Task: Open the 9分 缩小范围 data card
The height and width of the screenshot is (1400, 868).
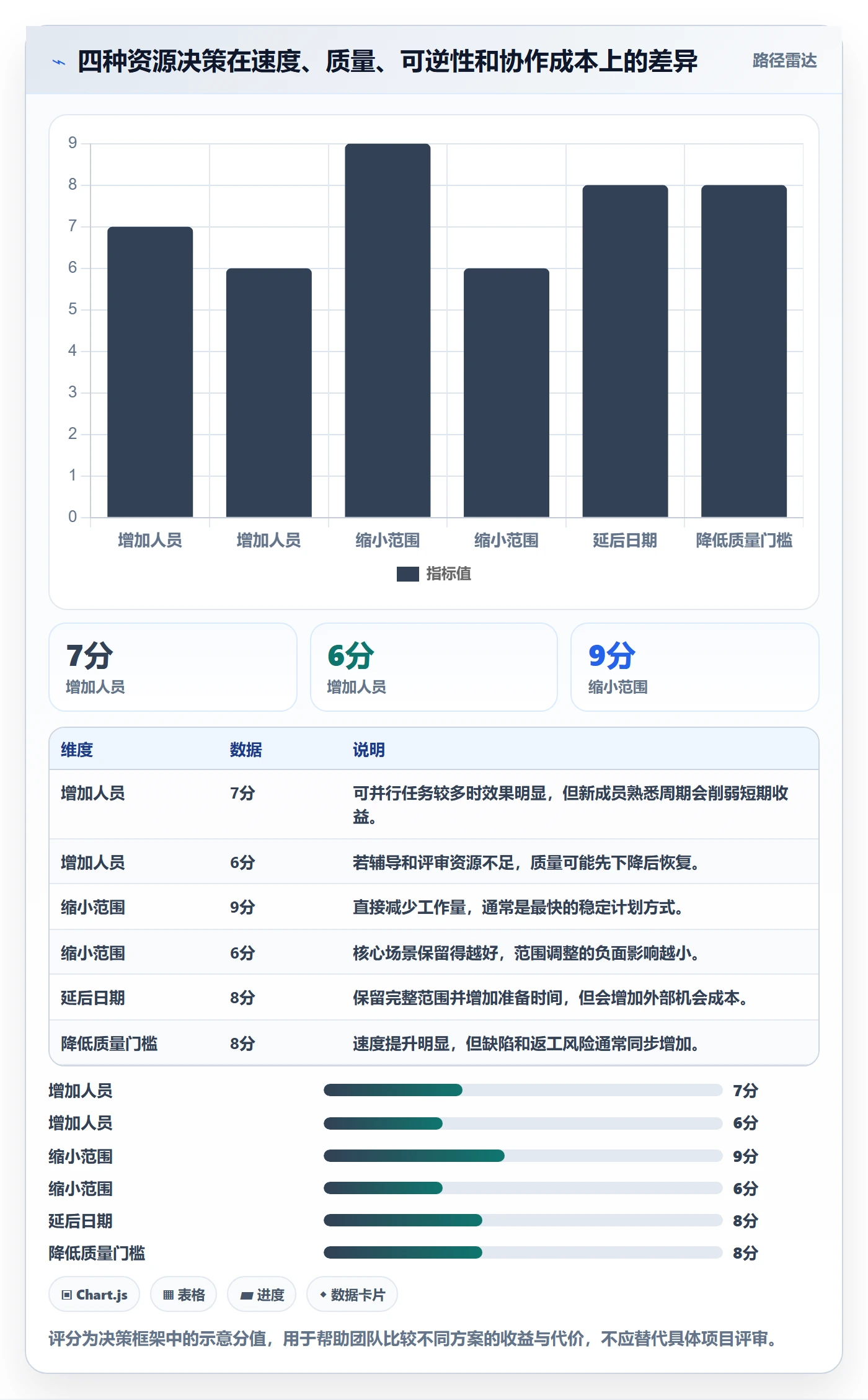Action: 695,667
